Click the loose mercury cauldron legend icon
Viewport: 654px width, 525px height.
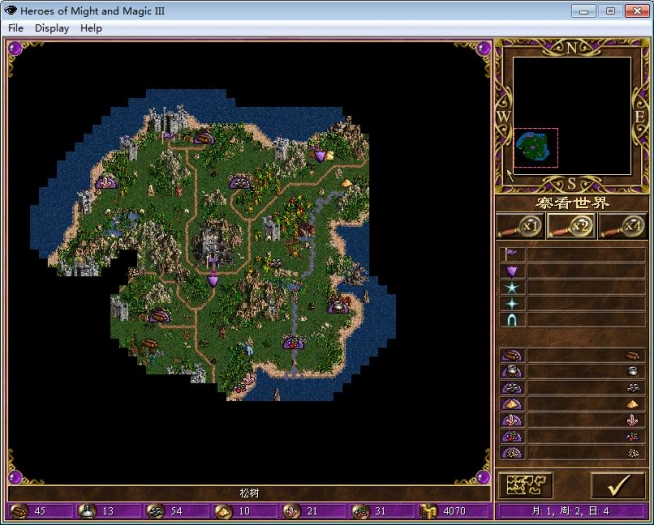(633, 372)
